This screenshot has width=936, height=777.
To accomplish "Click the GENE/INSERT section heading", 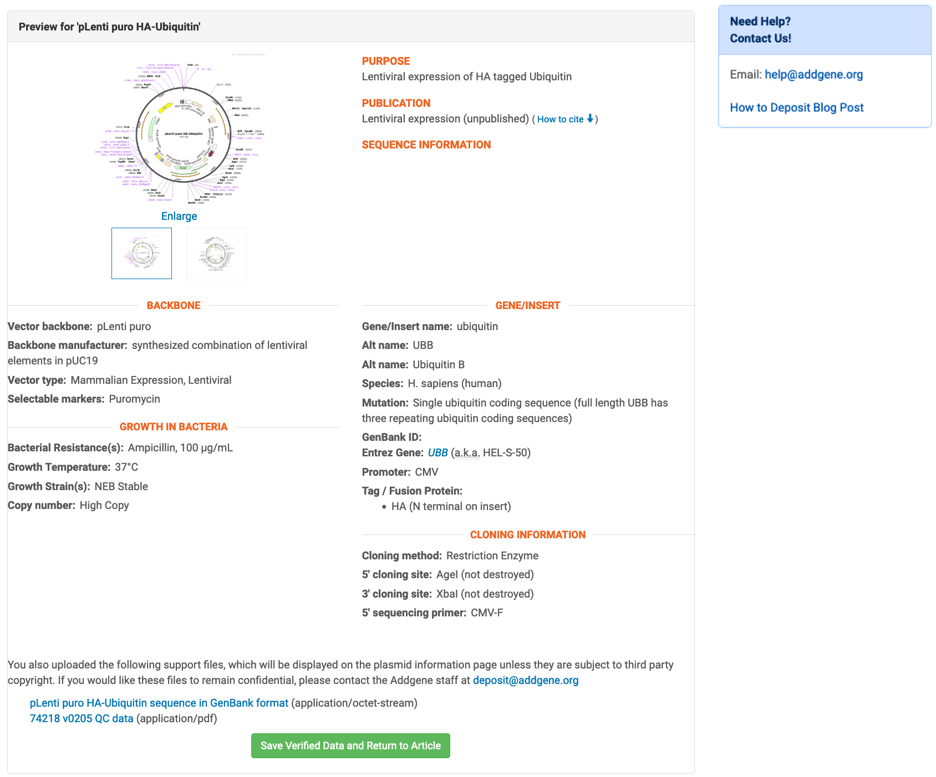I will (x=527, y=305).
